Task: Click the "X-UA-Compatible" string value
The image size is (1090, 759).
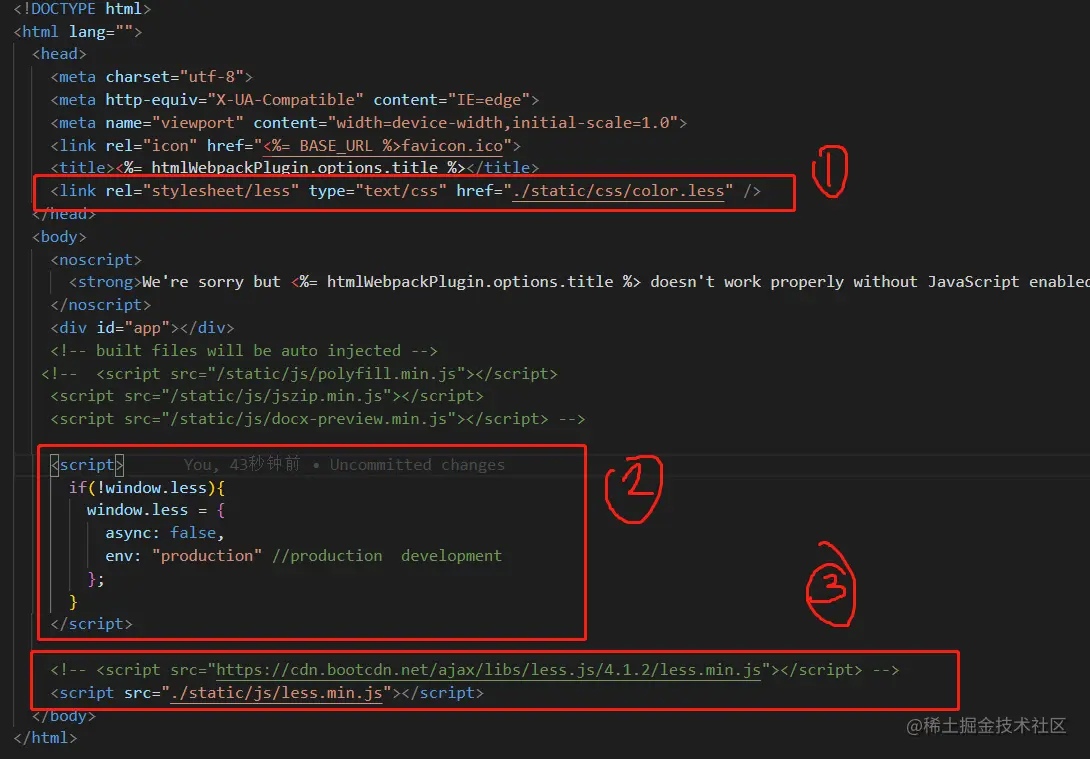Action: coord(286,100)
